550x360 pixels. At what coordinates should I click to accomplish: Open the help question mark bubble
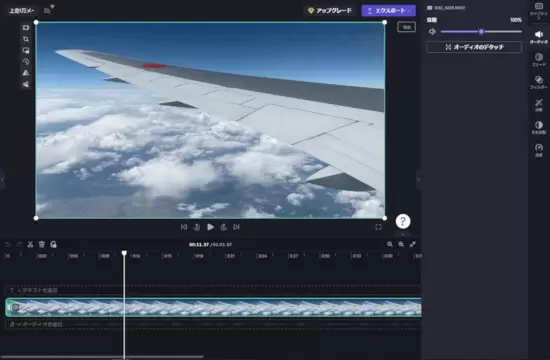[403, 221]
